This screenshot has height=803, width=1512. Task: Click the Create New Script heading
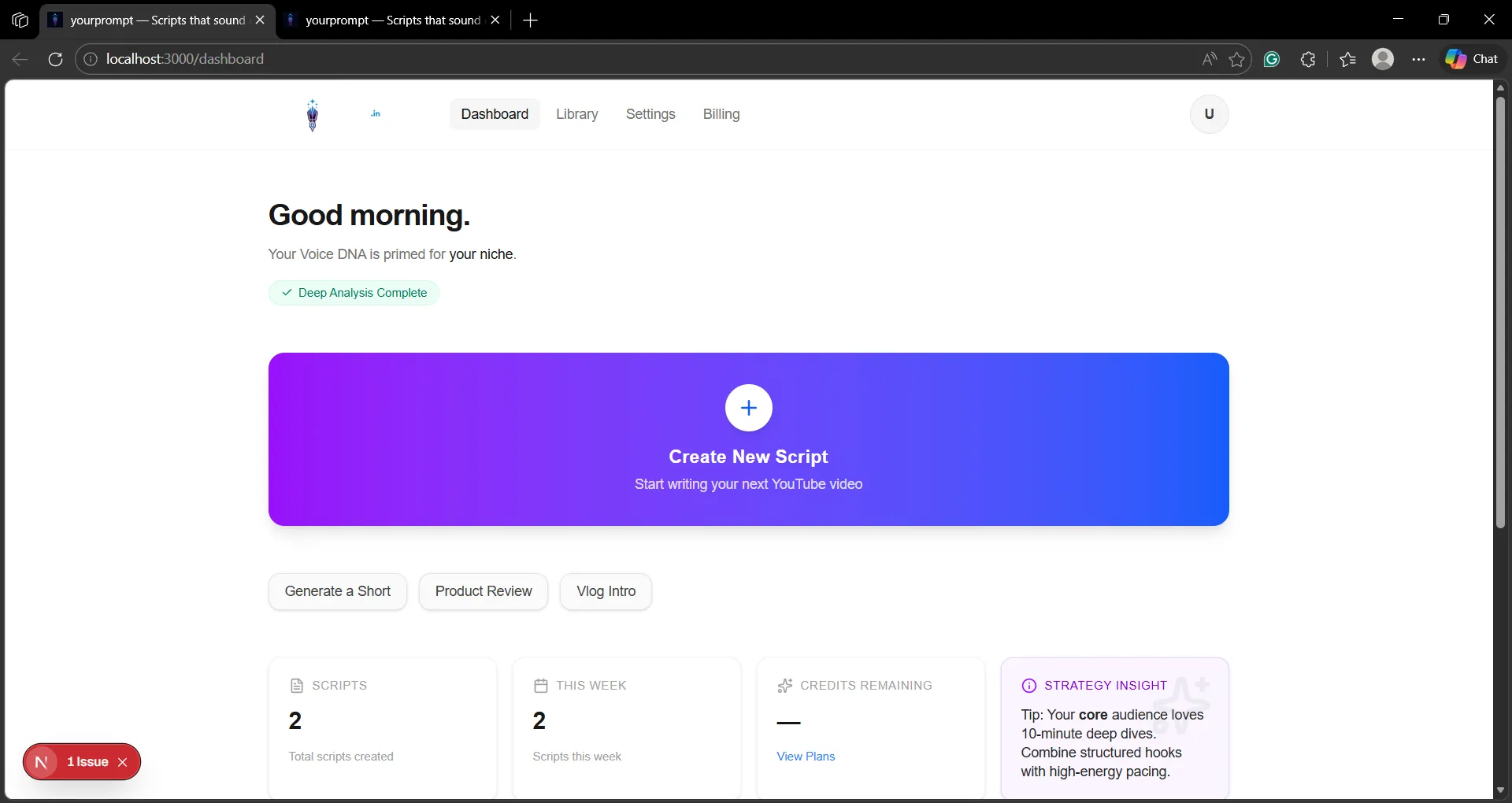[748, 457]
